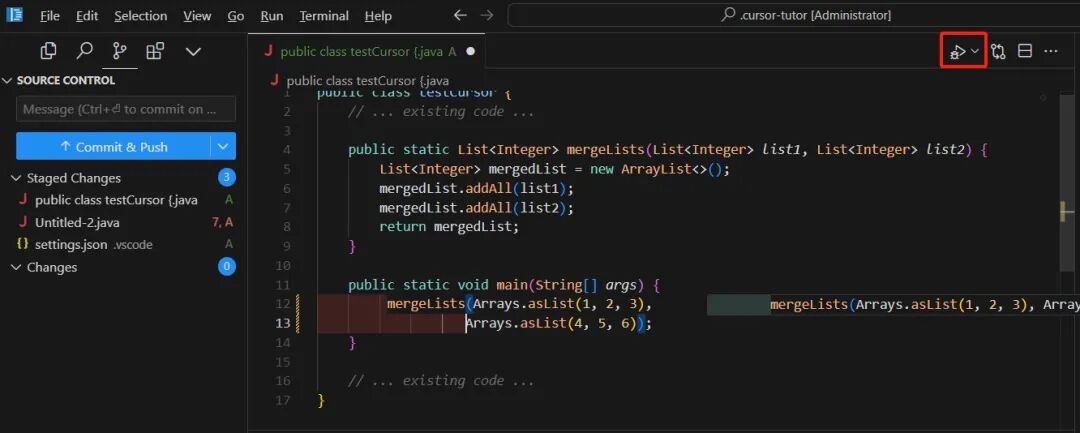Open the File menu

(x=50, y=15)
